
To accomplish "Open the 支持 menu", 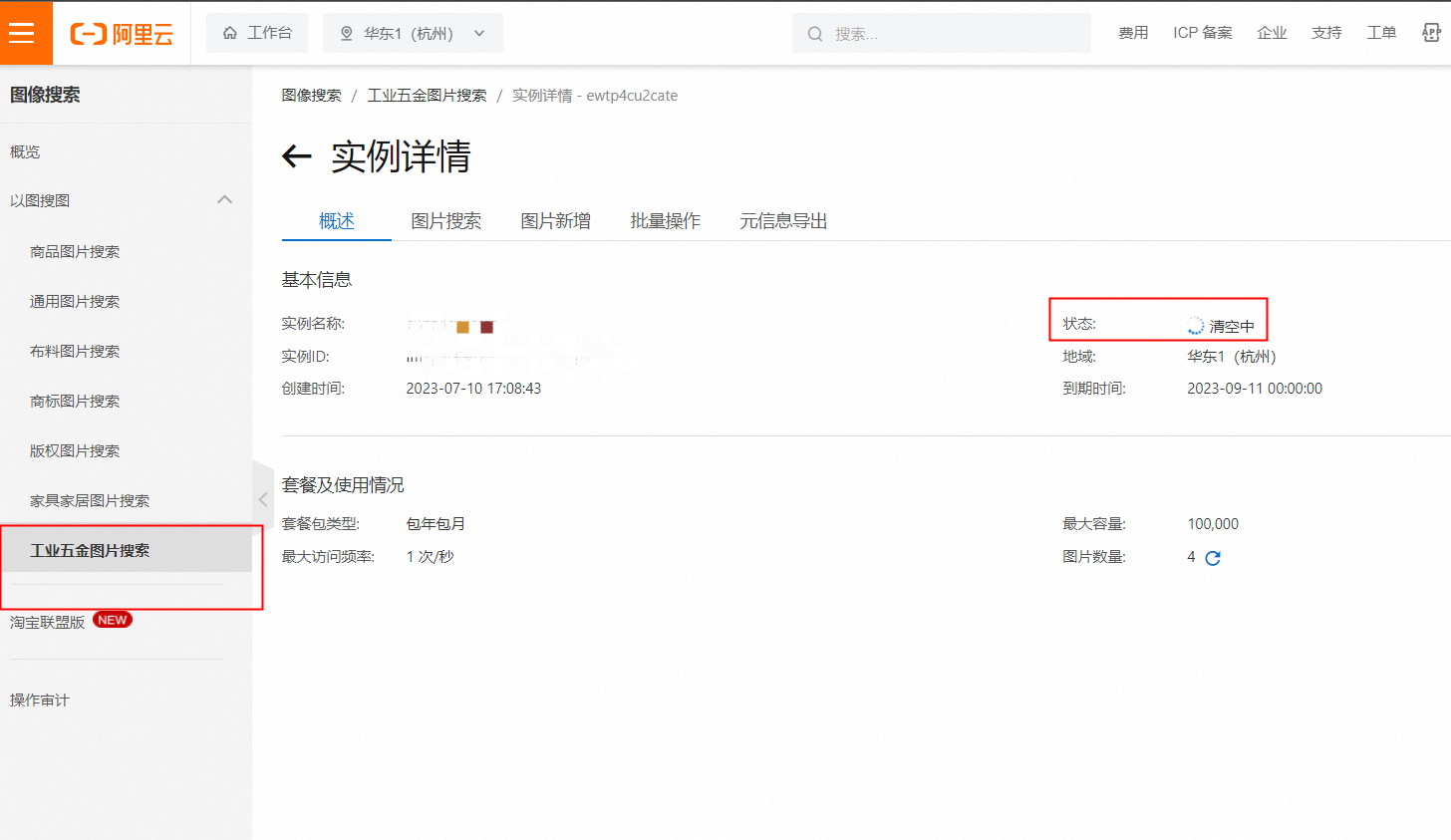I will point(1326,33).
